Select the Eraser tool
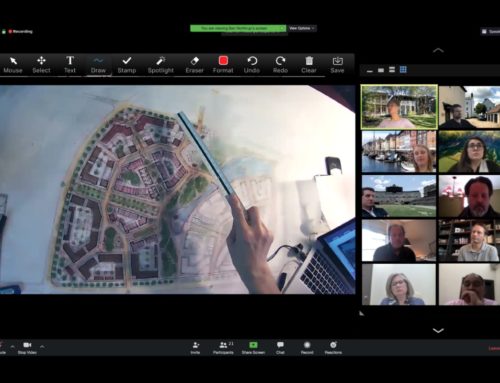The height and width of the screenshot is (383, 500). click(194, 64)
